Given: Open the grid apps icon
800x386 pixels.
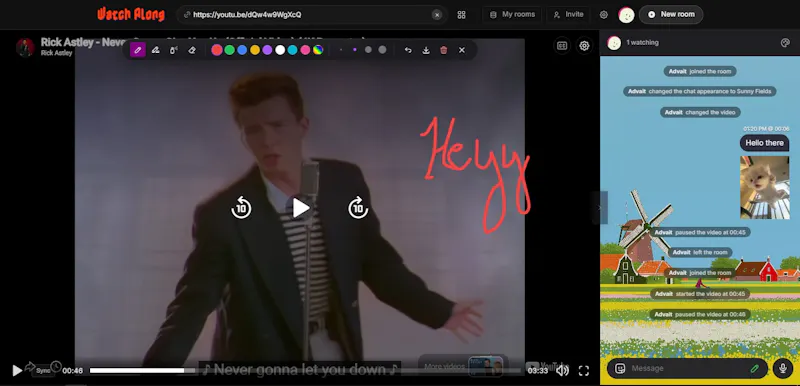Looking at the screenshot, I should pyautogui.click(x=461, y=15).
